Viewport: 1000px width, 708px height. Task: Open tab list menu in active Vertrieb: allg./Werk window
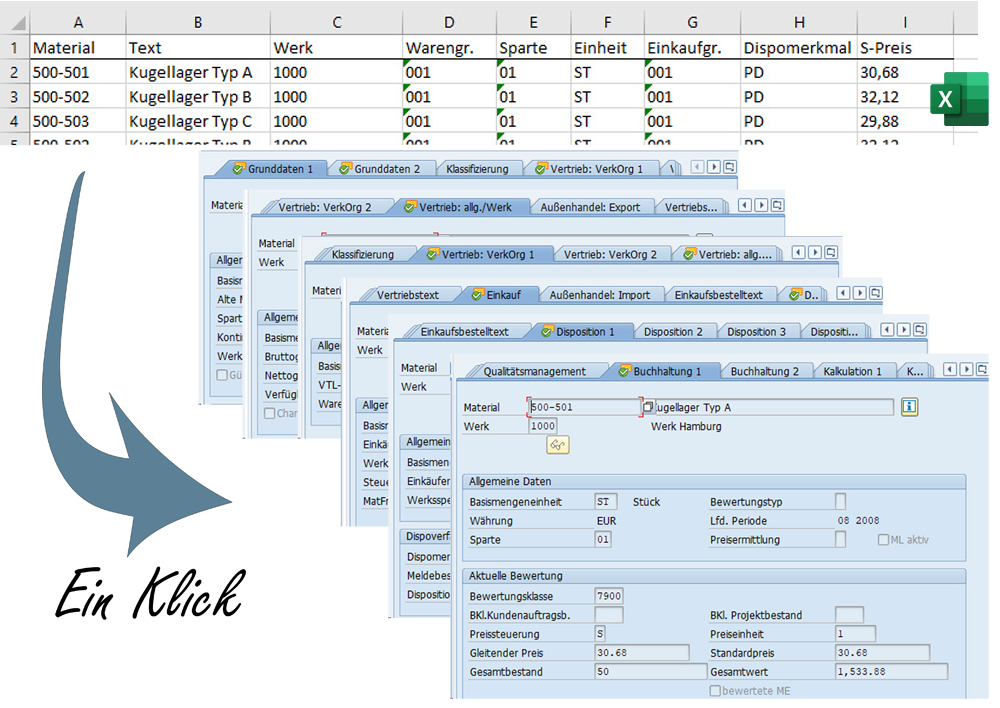point(777,205)
